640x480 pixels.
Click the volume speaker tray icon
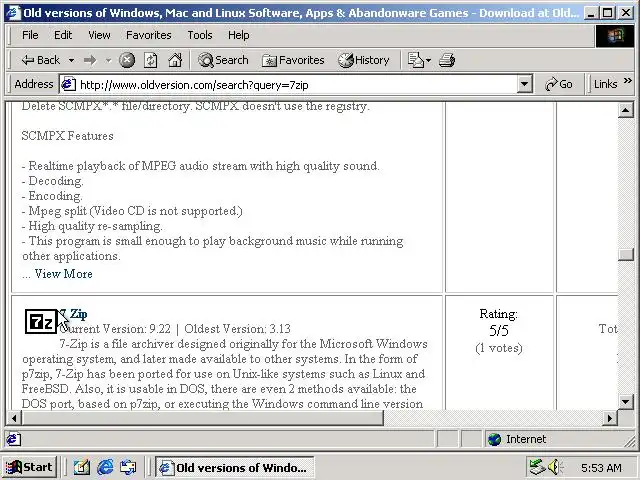pyautogui.click(x=555, y=467)
